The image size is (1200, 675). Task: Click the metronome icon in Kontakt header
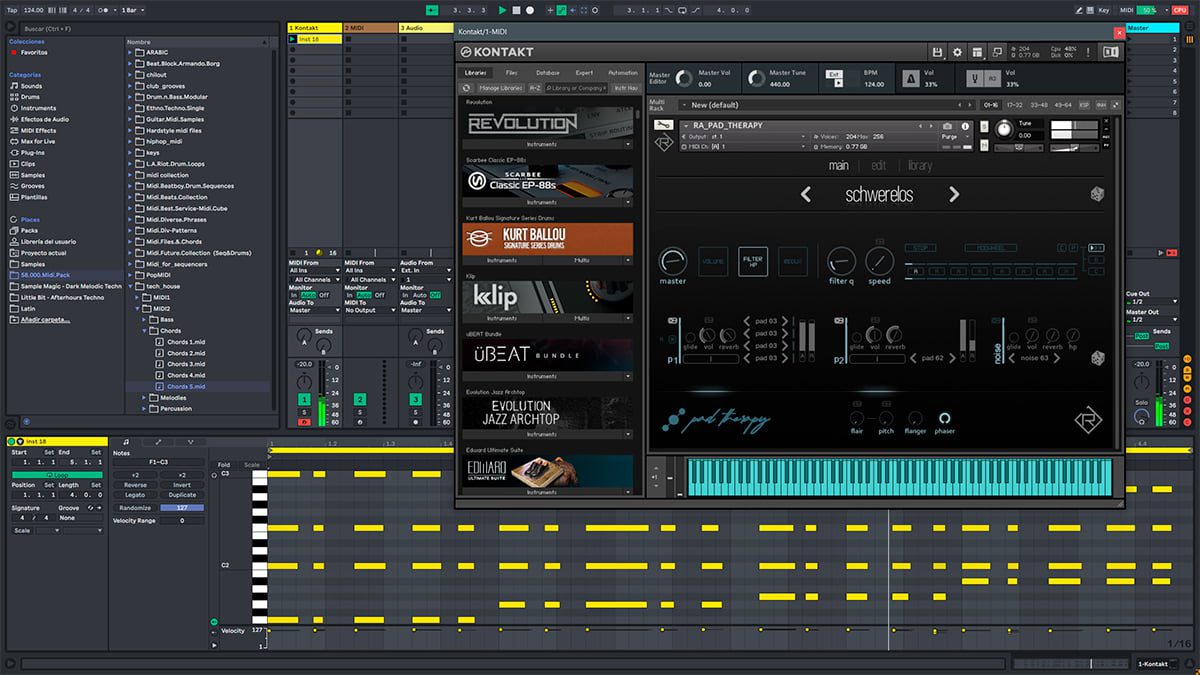point(912,78)
